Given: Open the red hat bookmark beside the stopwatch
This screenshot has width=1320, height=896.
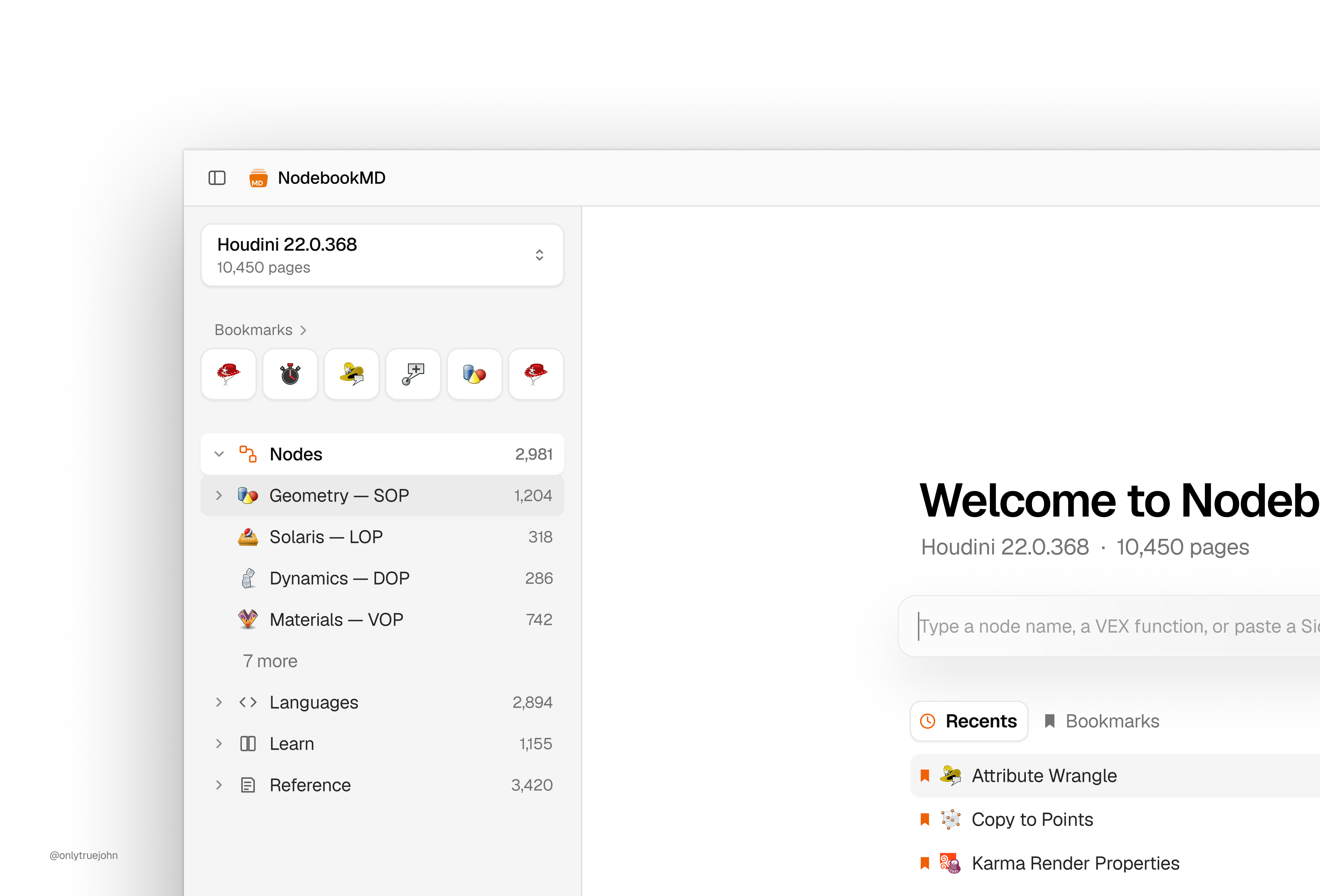Looking at the screenshot, I should click(x=229, y=374).
